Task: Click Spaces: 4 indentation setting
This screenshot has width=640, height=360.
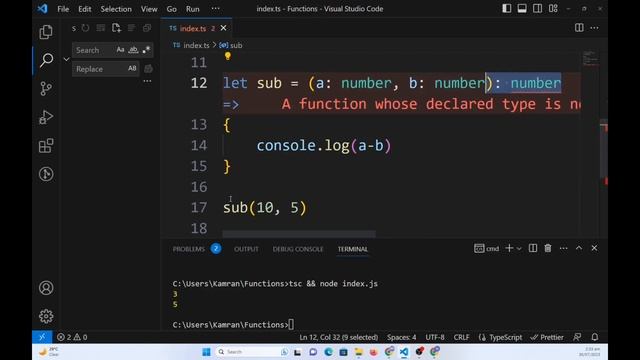Action: click(x=402, y=337)
